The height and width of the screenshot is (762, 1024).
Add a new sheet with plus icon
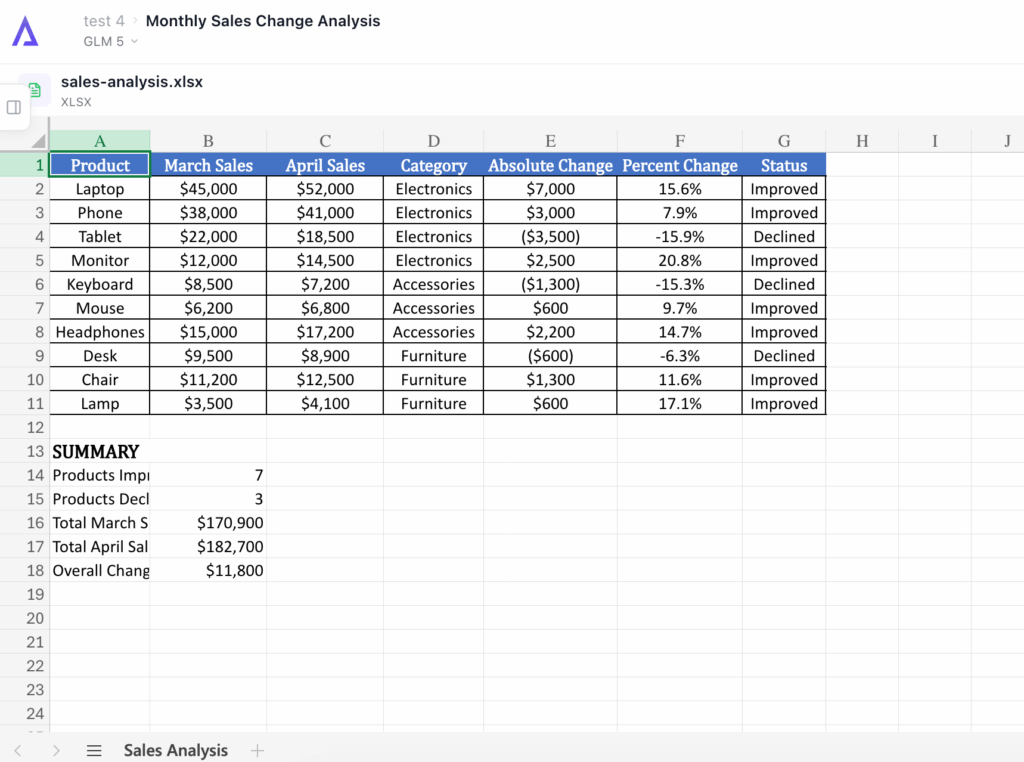tap(257, 750)
